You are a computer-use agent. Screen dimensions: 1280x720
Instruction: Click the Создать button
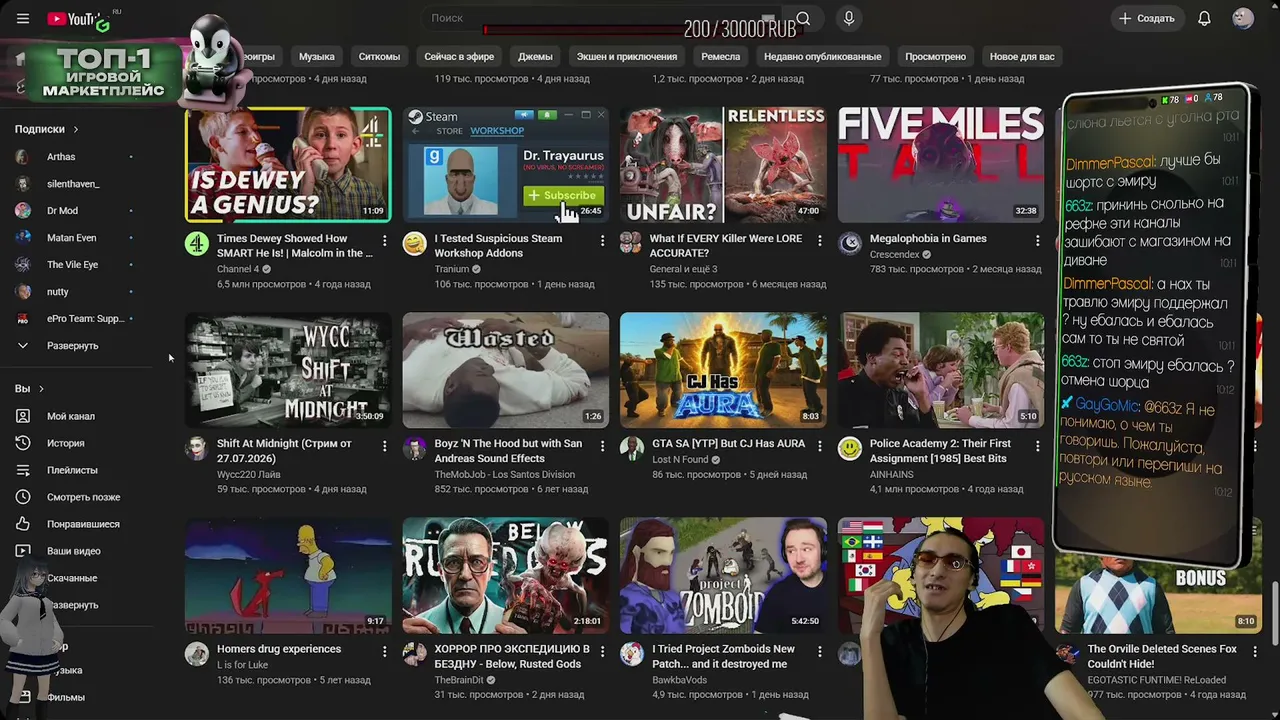tap(1147, 18)
